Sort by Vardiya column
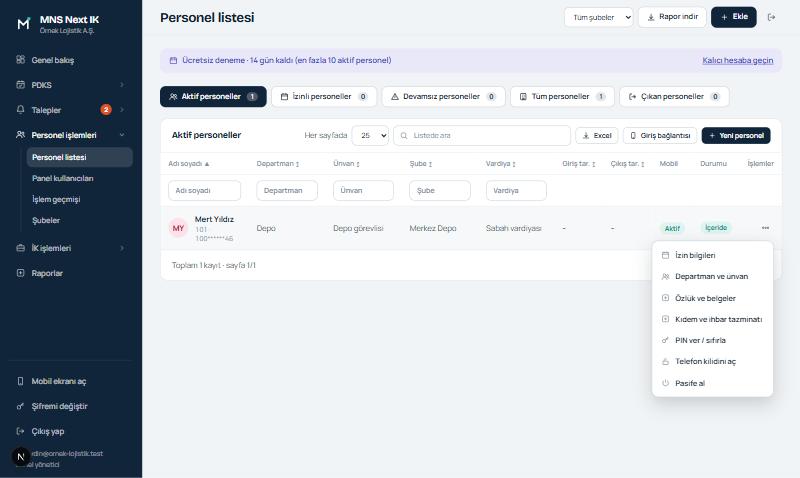The image size is (800, 478). click(x=501, y=164)
